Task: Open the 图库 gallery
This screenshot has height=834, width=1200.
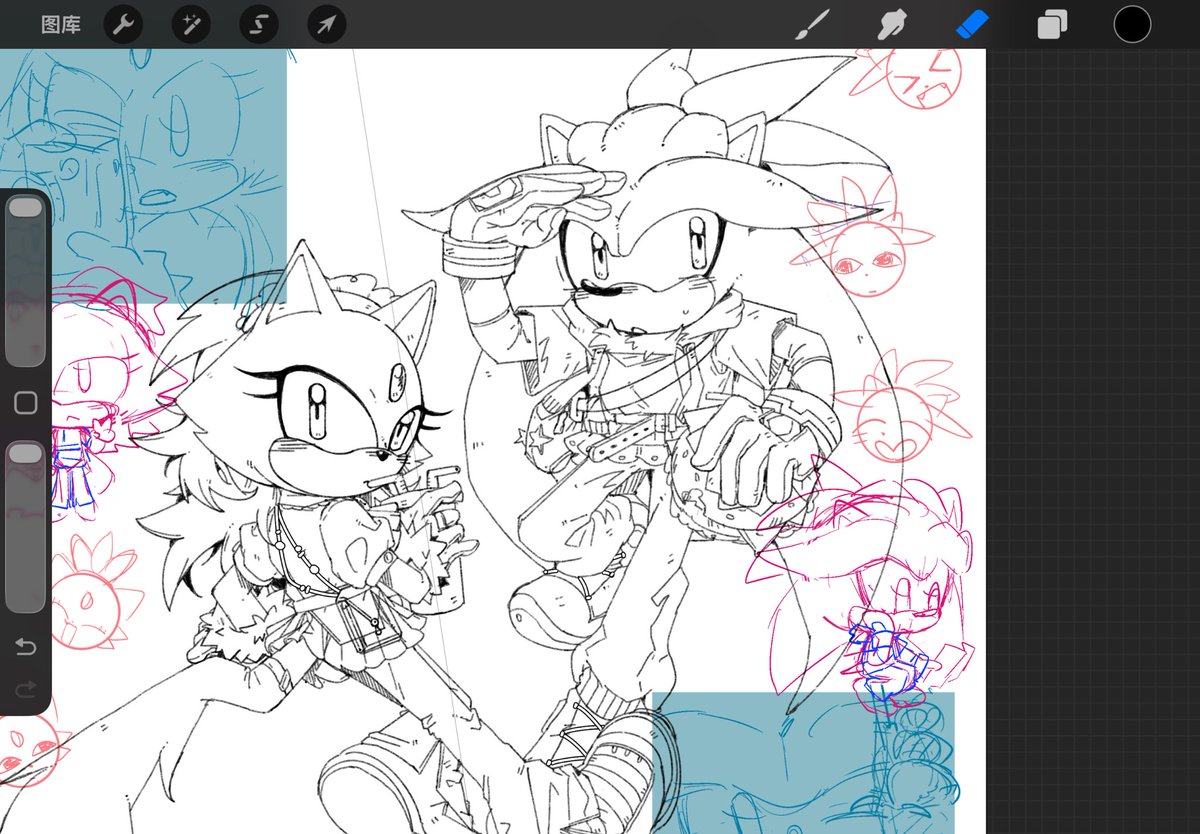Action: tap(61, 24)
